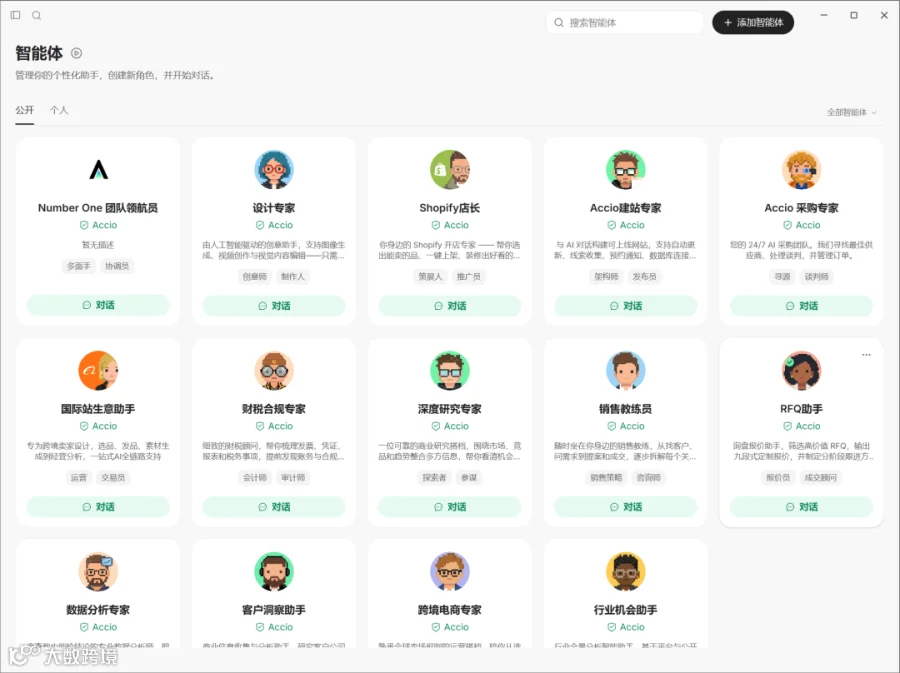The width and height of the screenshot is (900, 673).
Task: Click the 深度研究专家 avatar
Action: [x=450, y=371]
